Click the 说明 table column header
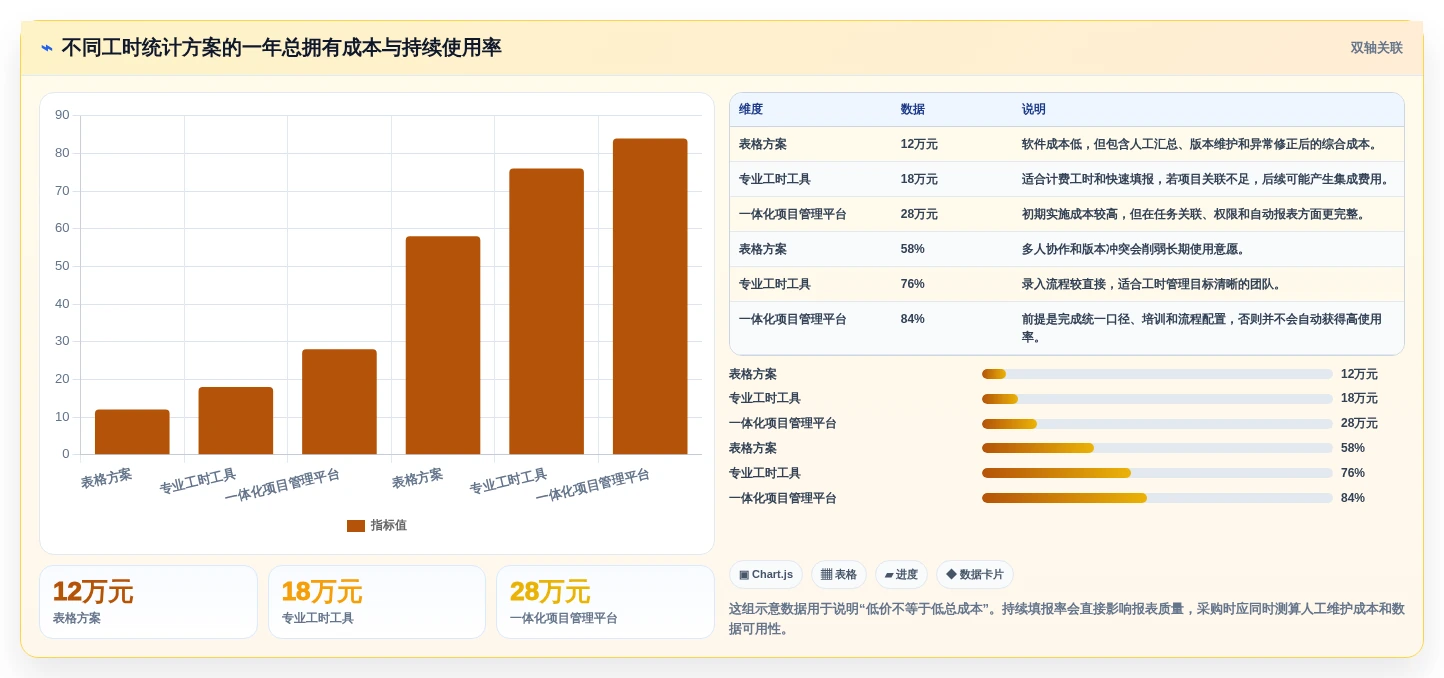This screenshot has height=678, width=1444. pos(1034,110)
